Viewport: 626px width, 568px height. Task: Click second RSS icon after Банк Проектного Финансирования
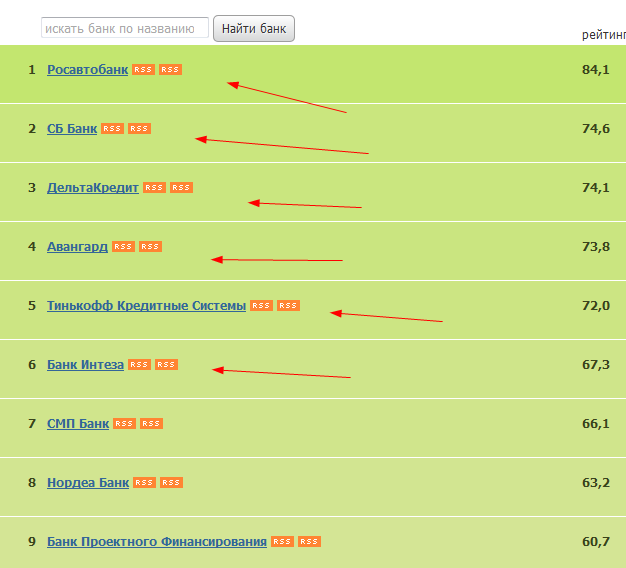coord(309,542)
